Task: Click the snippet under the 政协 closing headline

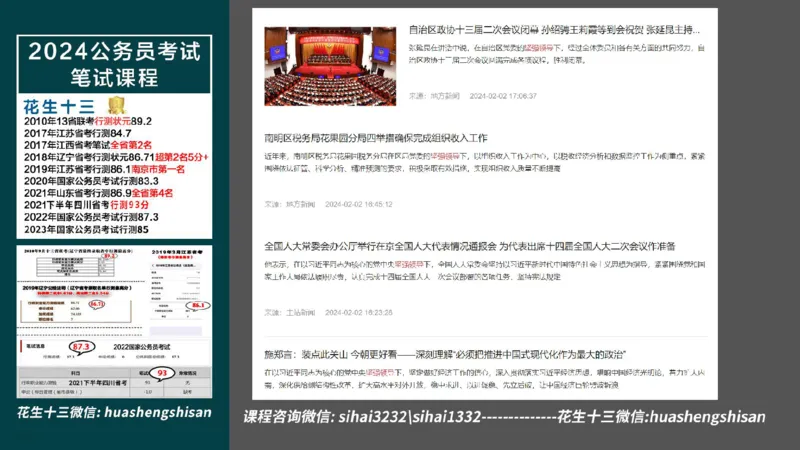Action: coord(557,54)
